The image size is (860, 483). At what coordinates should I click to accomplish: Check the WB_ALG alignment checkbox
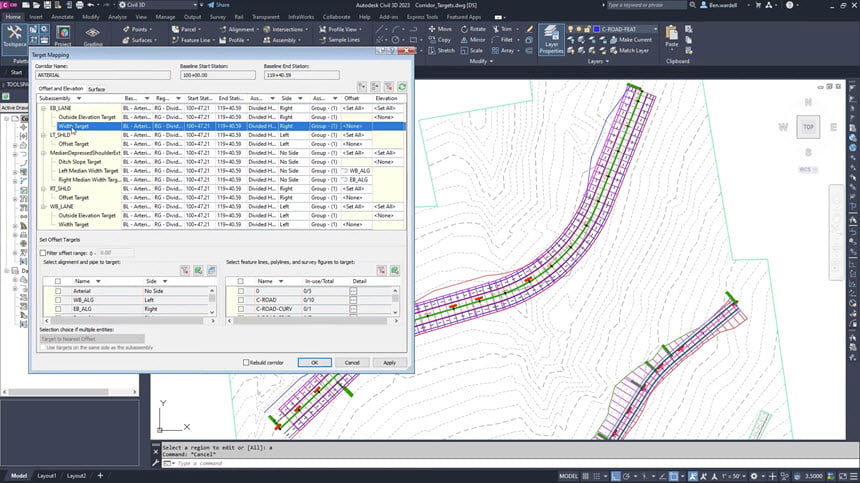coord(58,300)
